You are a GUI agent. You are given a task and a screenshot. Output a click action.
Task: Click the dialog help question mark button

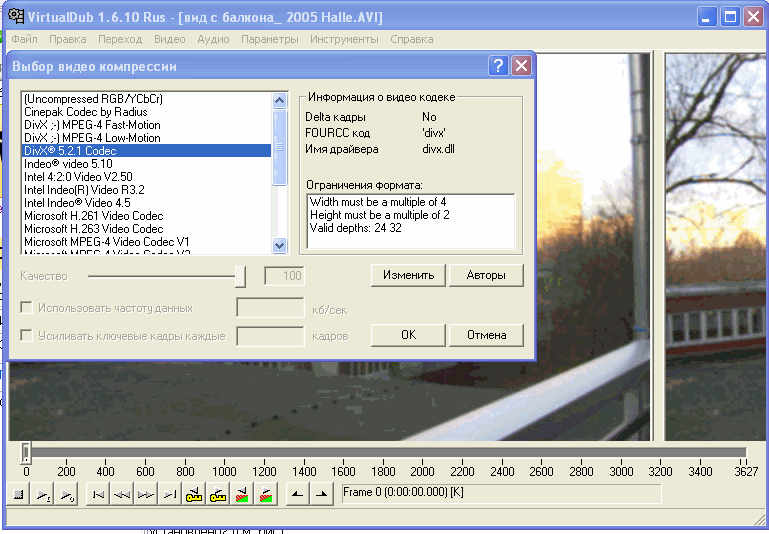click(x=498, y=65)
